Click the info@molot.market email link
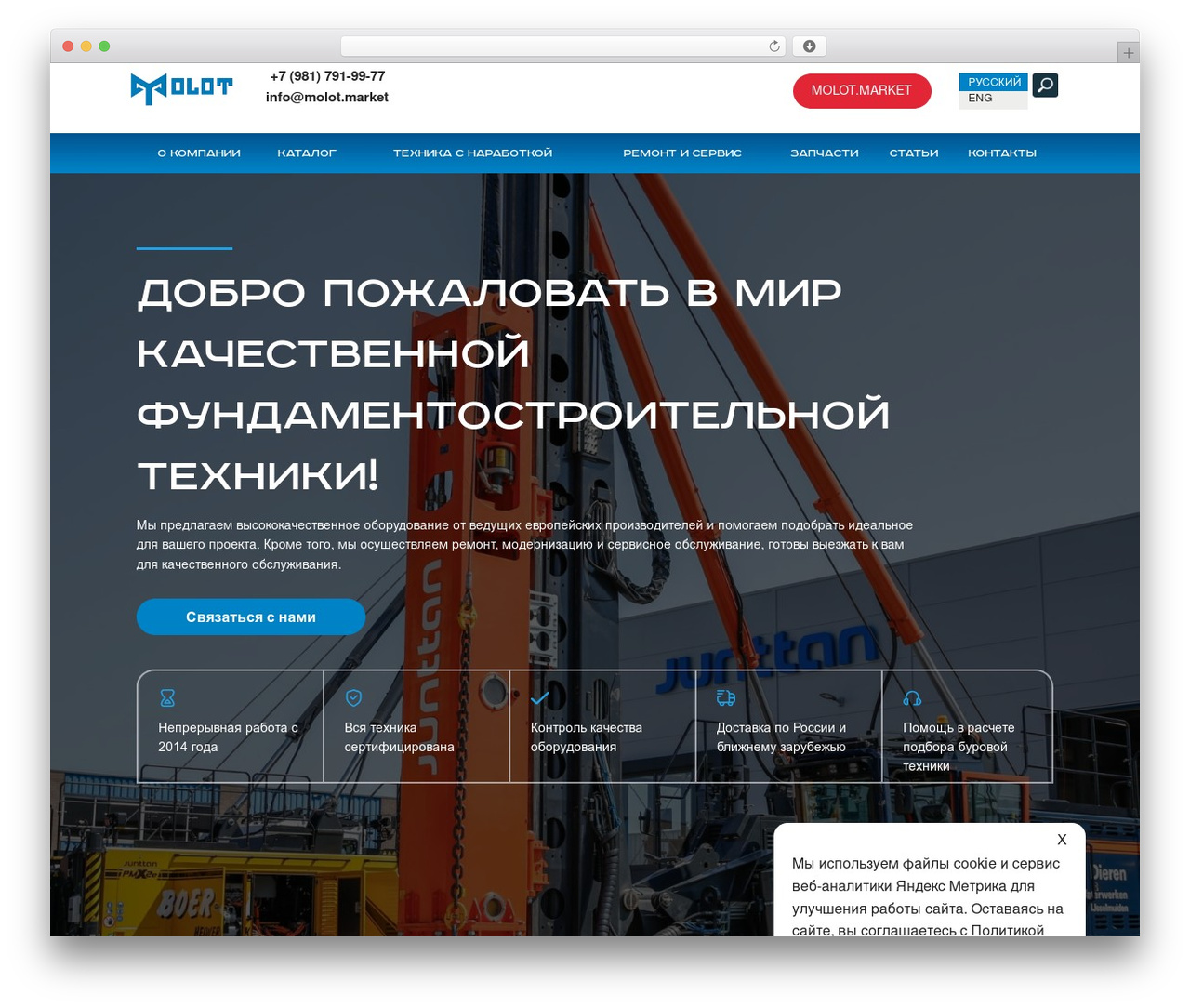The image size is (1190, 1008). [327, 97]
